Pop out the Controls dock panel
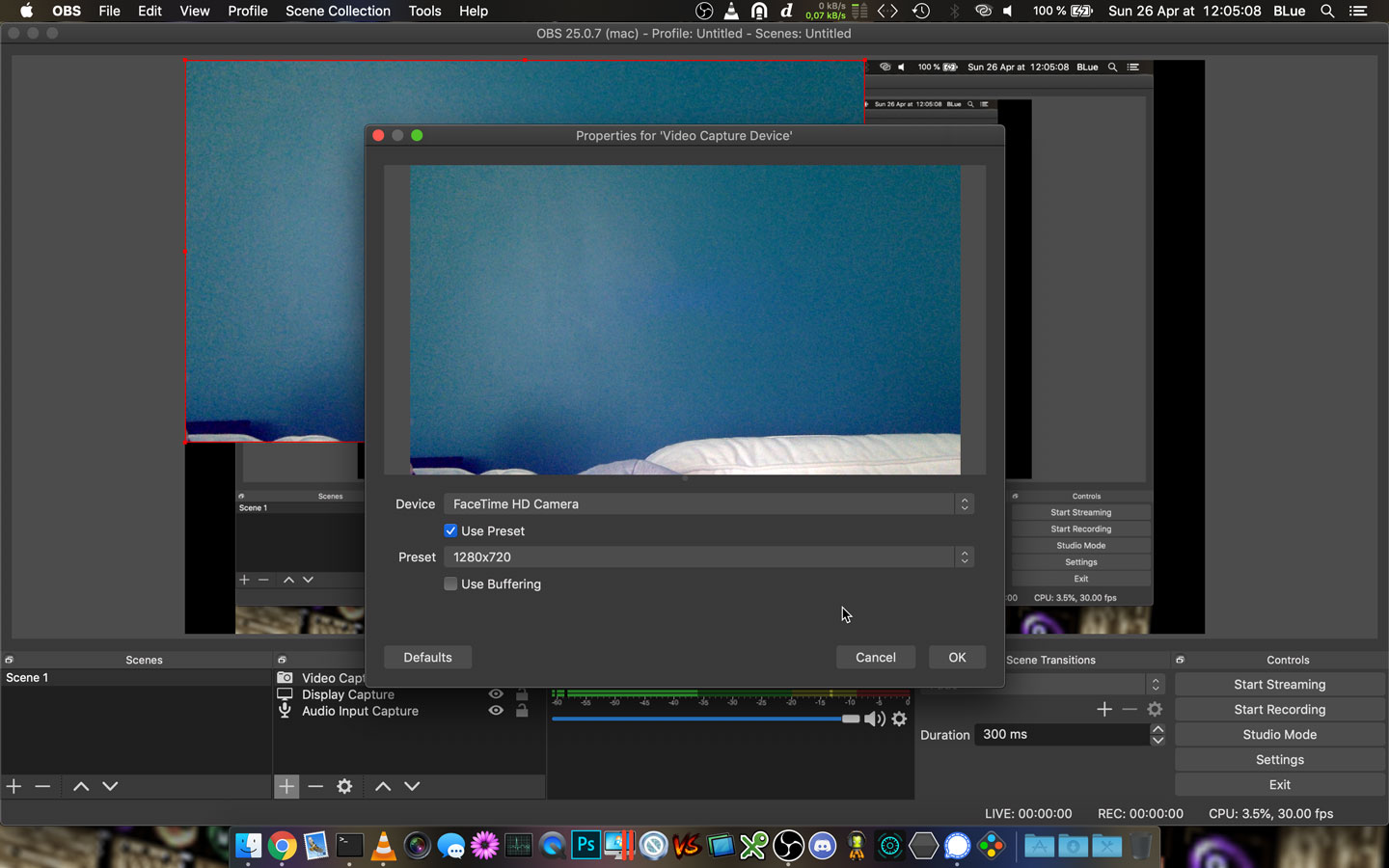1389x868 pixels. (x=1180, y=660)
